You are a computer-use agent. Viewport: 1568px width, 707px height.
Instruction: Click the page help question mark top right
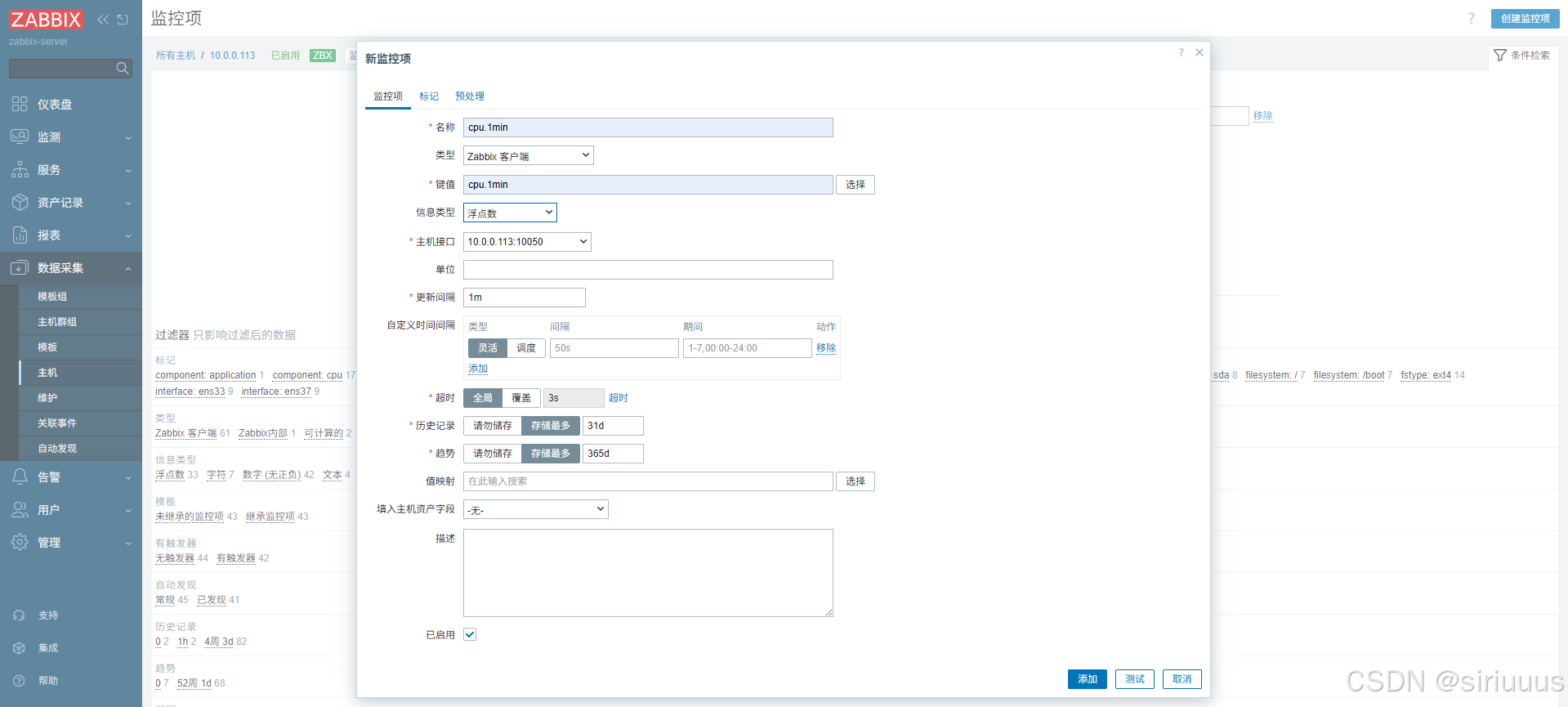tap(1472, 18)
